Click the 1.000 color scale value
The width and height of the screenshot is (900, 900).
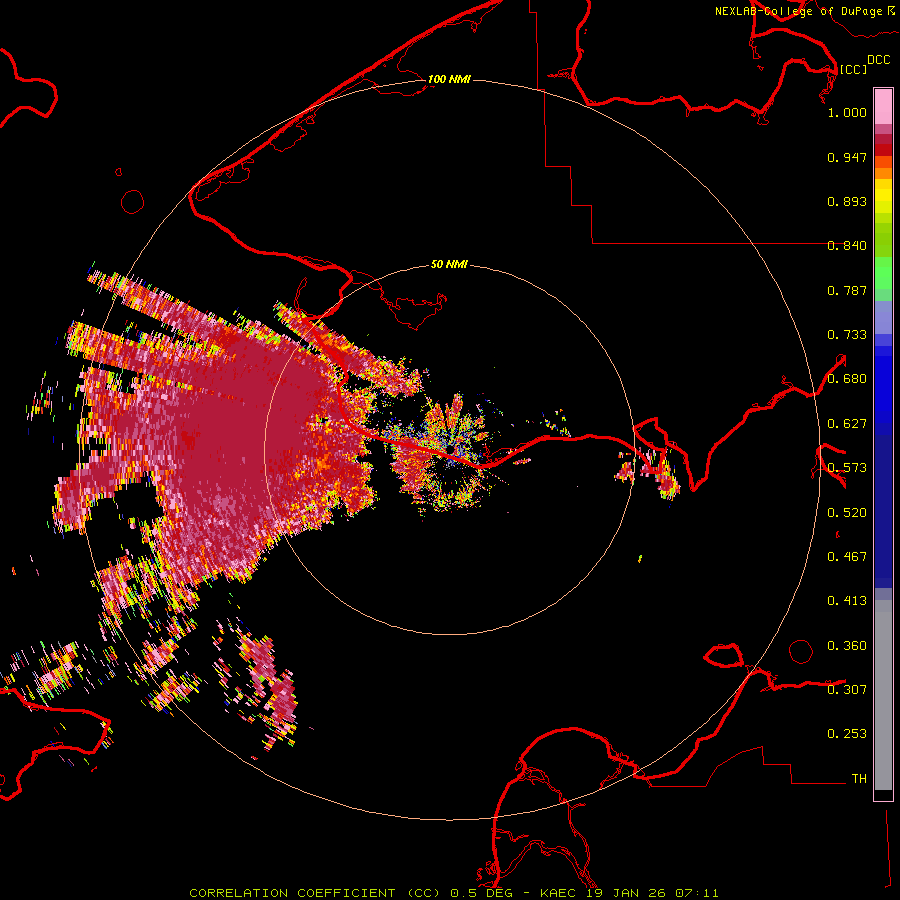pos(847,112)
